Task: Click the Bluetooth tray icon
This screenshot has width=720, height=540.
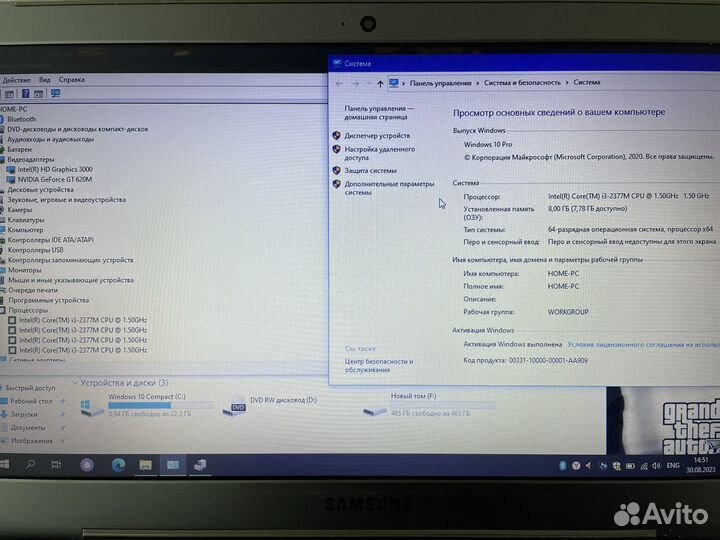Action: point(562,466)
